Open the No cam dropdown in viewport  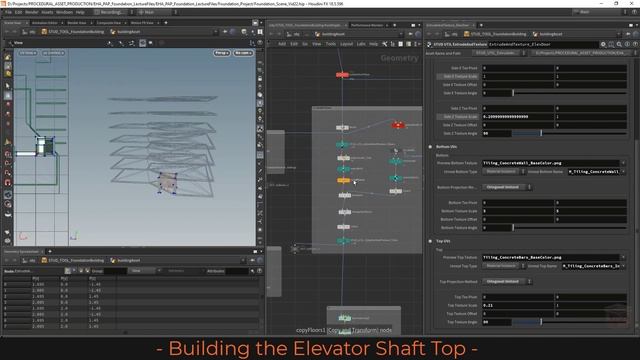pyautogui.click(x=243, y=53)
